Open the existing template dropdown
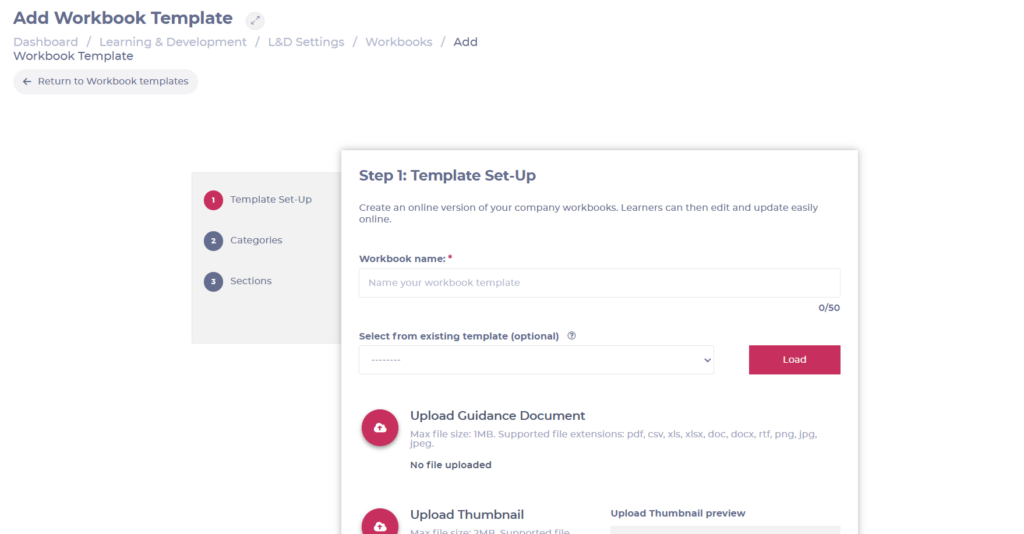Viewport: 1024px width, 534px height. click(x=536, y=360)
